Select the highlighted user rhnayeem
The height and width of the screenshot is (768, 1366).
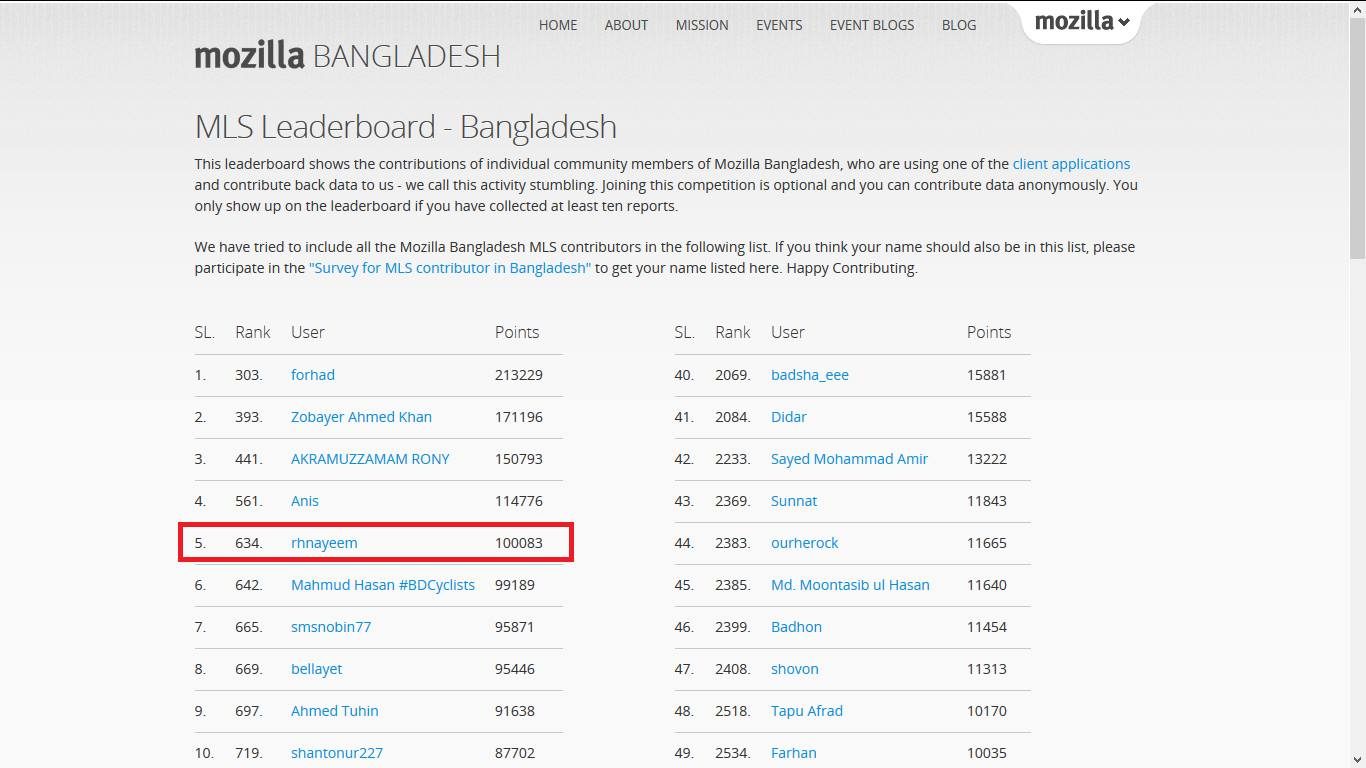tap(324, 543)
